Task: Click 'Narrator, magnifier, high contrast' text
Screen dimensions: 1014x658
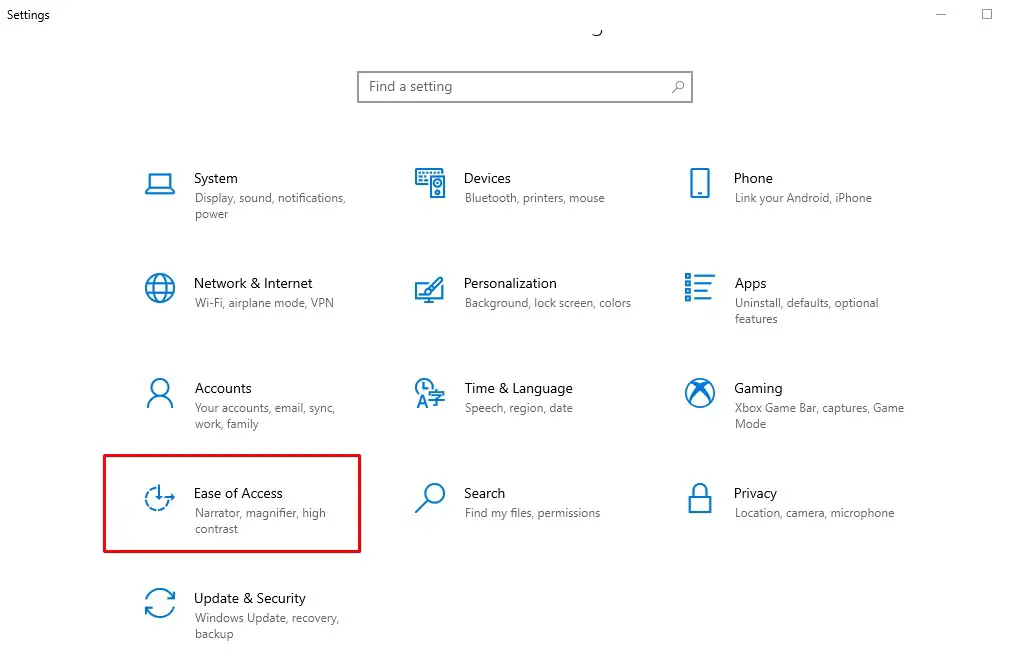Action: tap(260, 521)
